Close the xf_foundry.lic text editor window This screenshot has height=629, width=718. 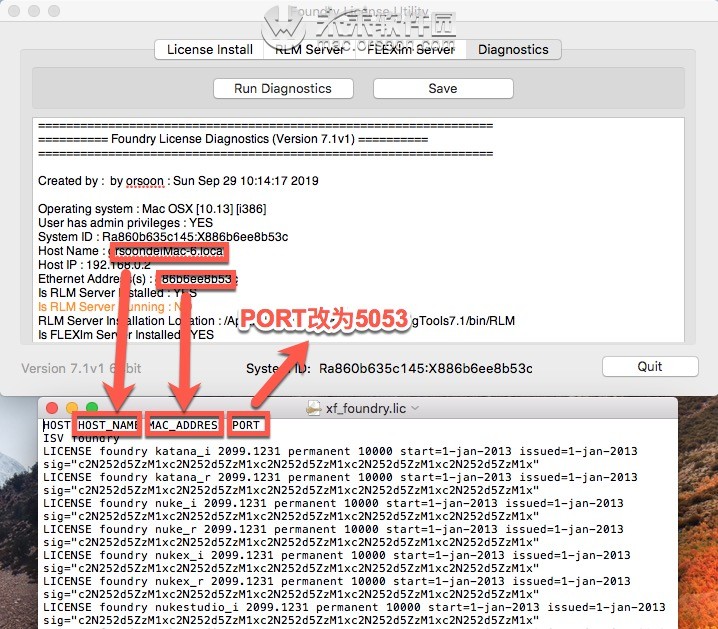(x=52, y=407)
